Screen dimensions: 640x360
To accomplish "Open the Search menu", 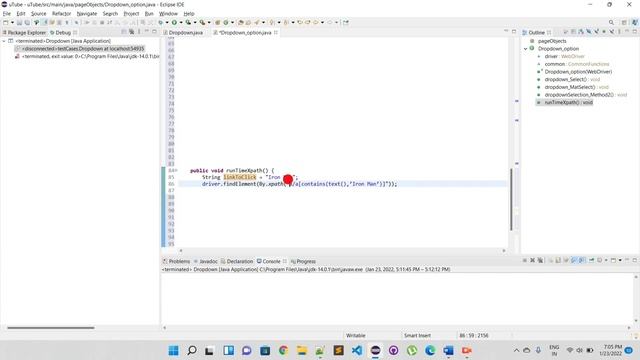I will pyautogui.click(x=110, y=13).
